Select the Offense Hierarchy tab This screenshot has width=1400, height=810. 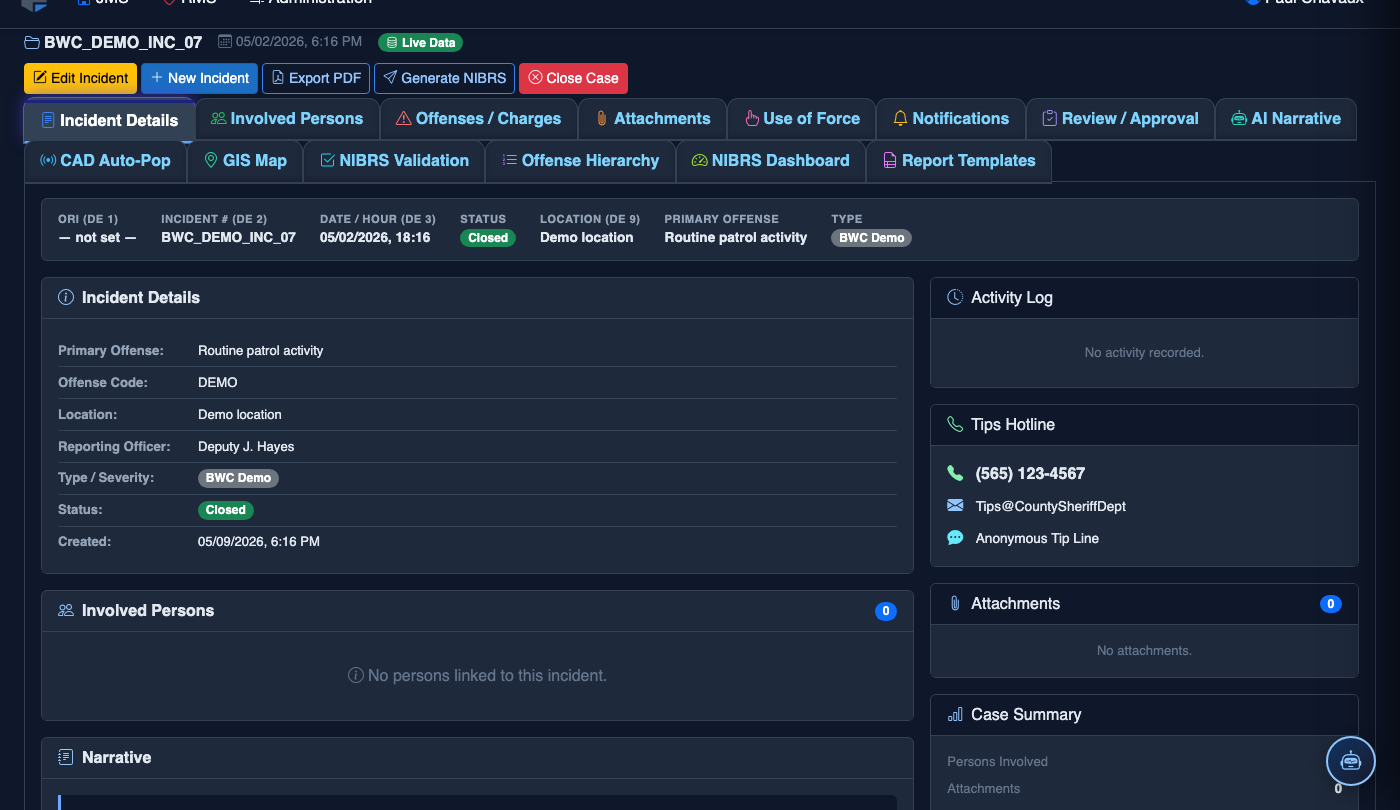click(580, 160)
